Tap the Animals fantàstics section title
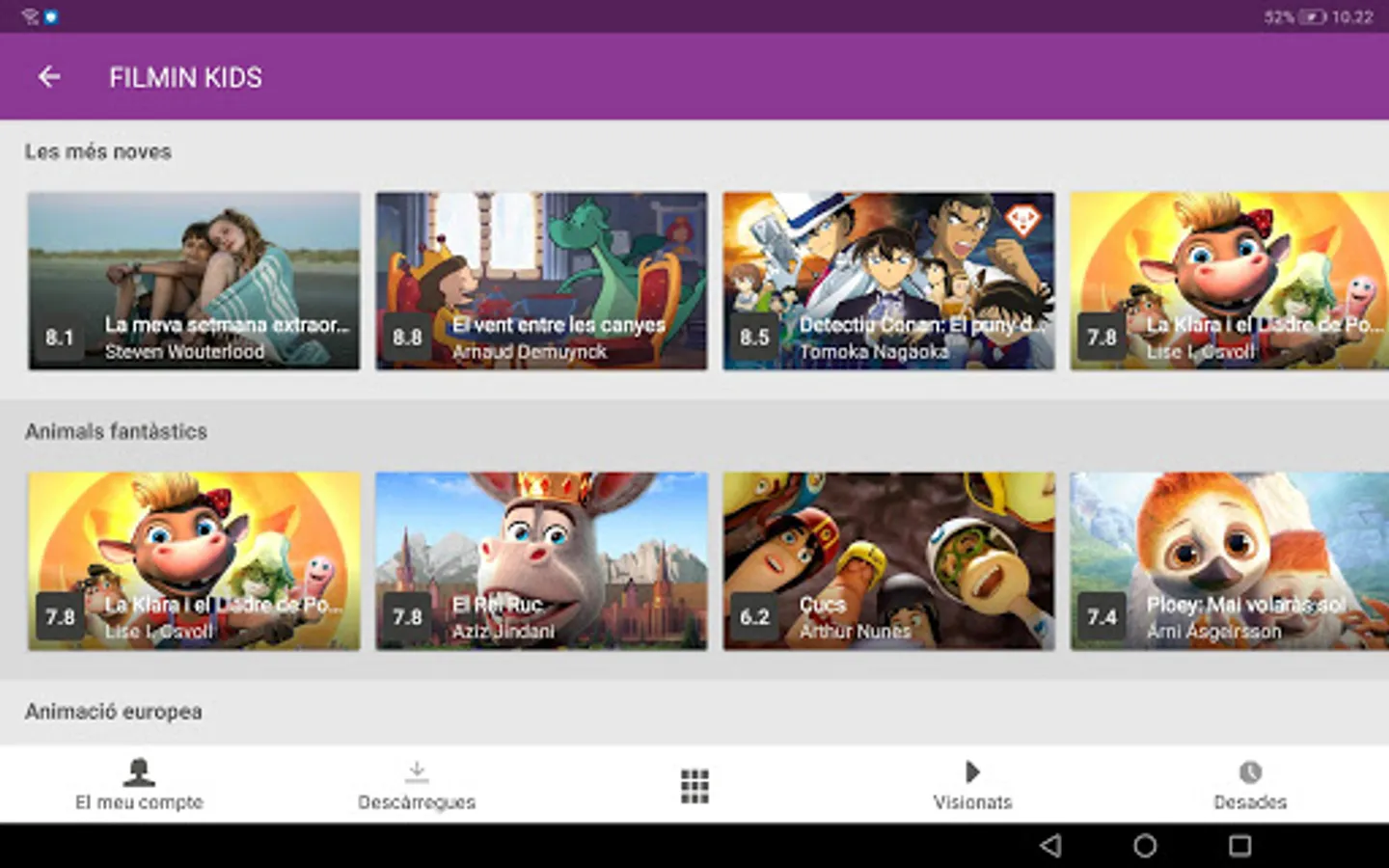This screenshot has width=1389, height=868. coord(116,431)
